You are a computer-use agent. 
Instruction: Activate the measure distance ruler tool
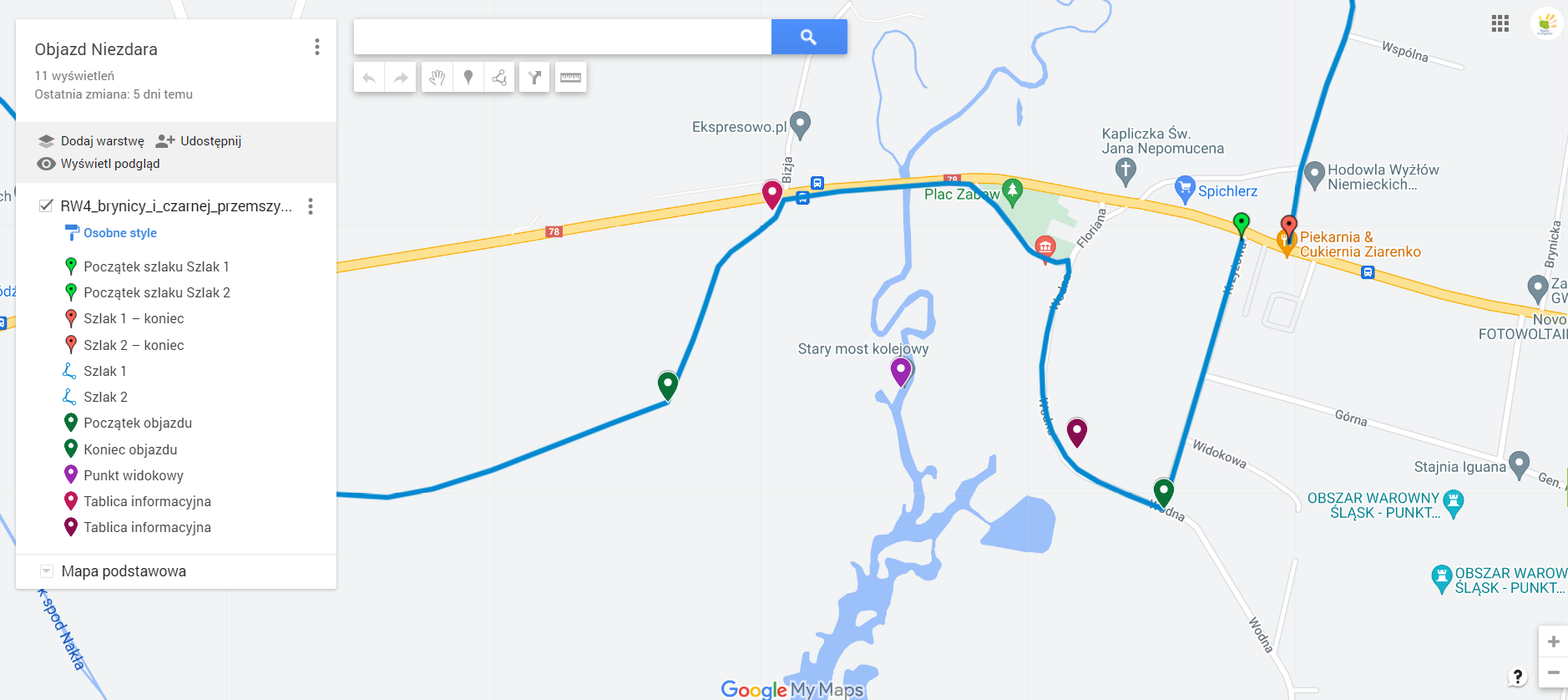click(x=571, y=78)
